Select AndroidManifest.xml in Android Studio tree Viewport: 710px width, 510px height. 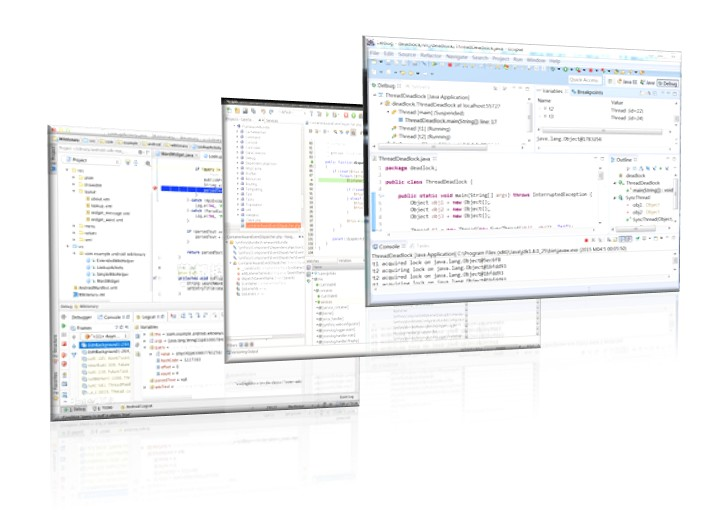(96, 287)
